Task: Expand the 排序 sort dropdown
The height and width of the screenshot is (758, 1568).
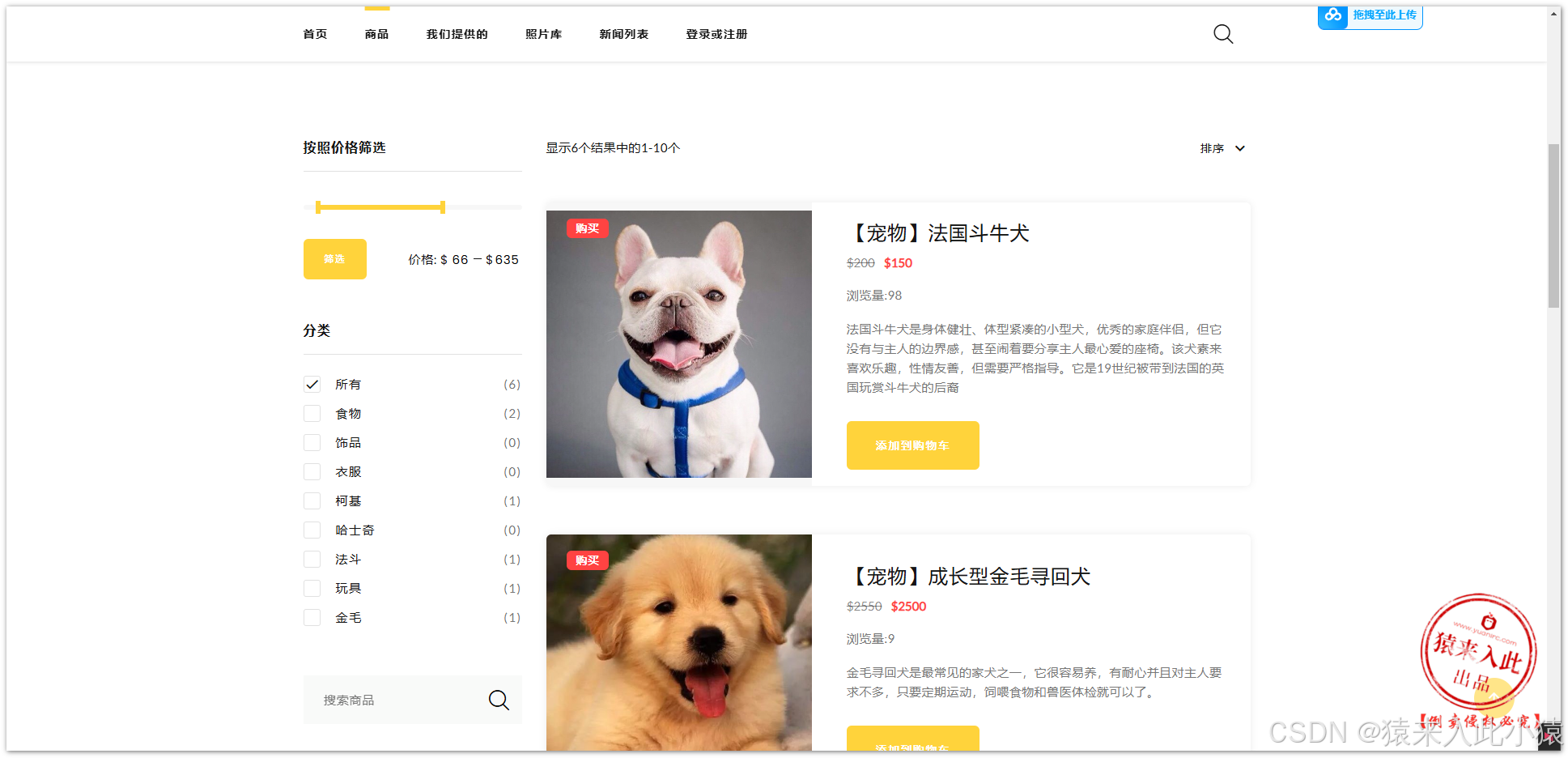Action: pyautogui.click(x=1222, y=148)
